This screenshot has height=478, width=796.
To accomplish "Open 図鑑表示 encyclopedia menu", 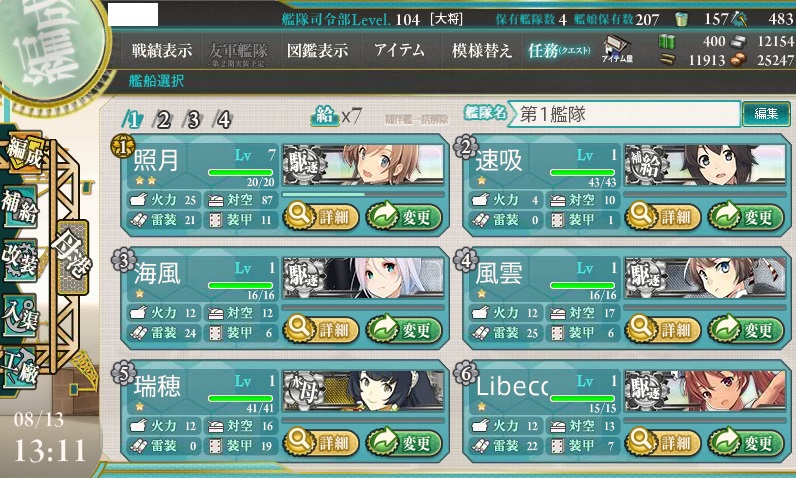I will tap(318, 51).
